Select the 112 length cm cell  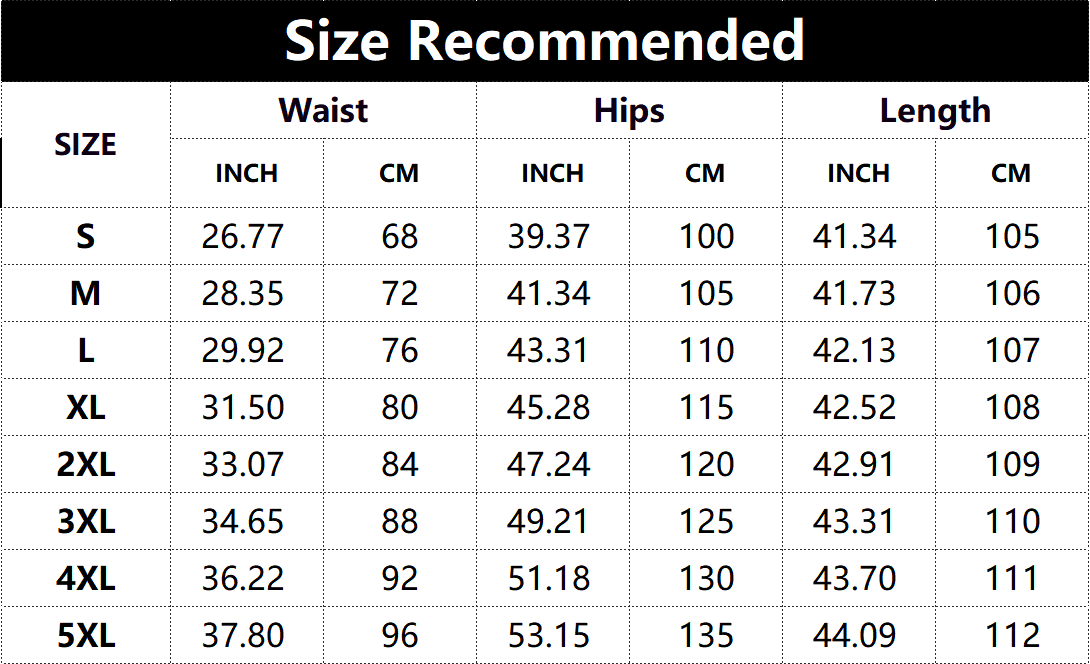(x=1012, y=636)
